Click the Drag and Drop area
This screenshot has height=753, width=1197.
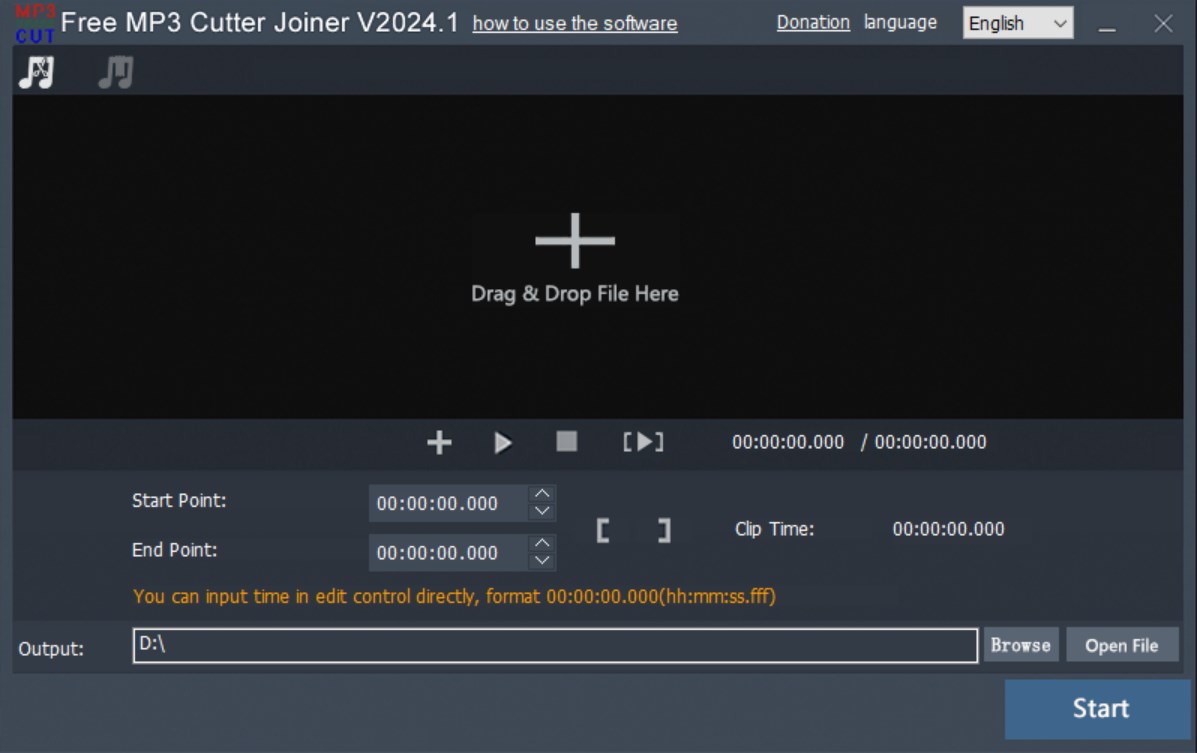(x=574, y=255)
